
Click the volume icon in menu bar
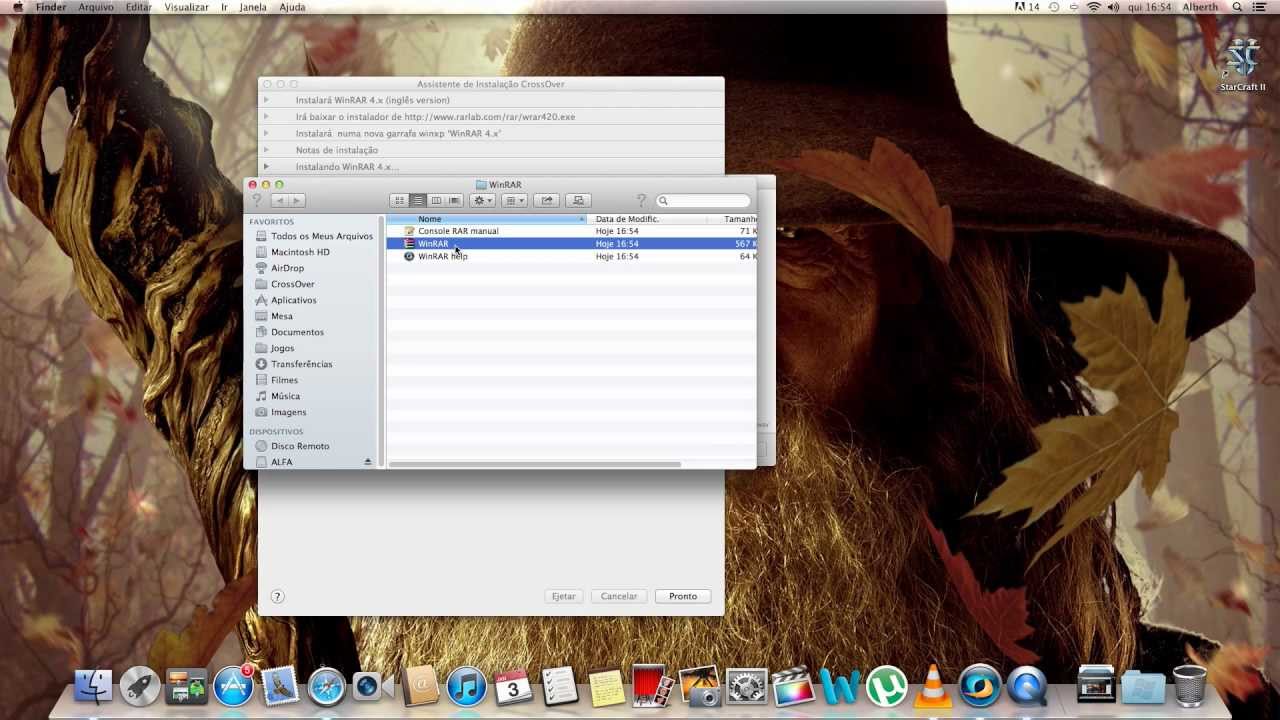tap(1113, 7)
